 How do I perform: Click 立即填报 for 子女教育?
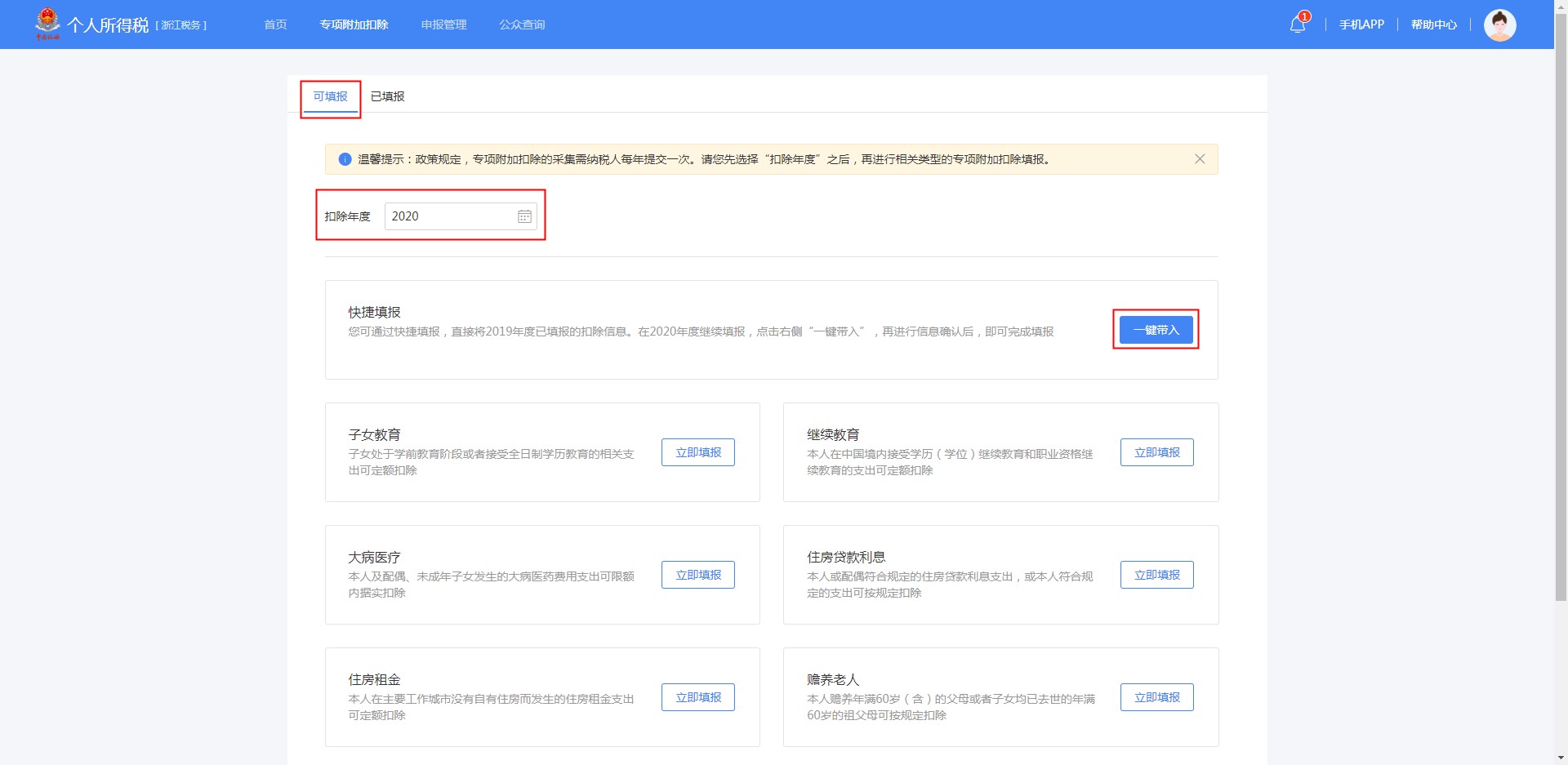coord(697,452)
